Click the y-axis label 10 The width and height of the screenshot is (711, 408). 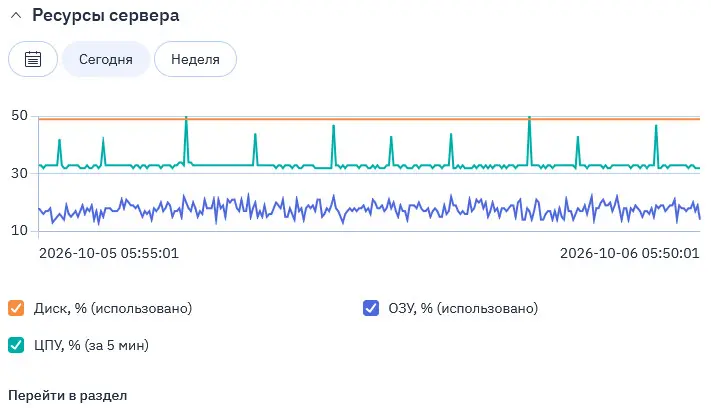(x=19, y=230)
